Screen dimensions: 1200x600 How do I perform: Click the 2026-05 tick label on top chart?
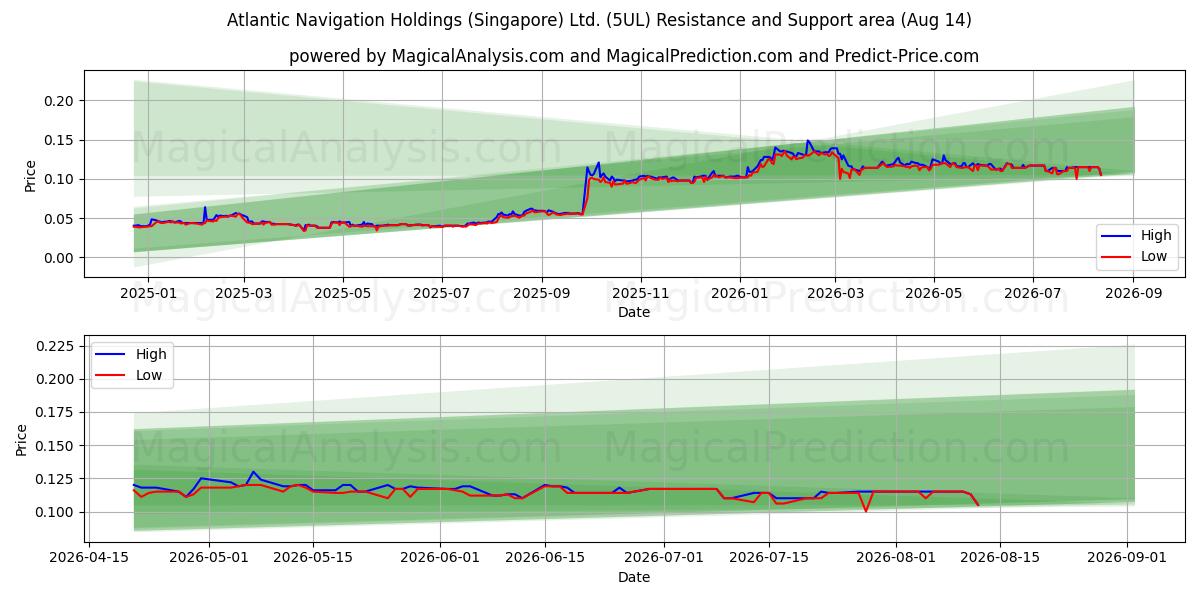pos(934,294)
